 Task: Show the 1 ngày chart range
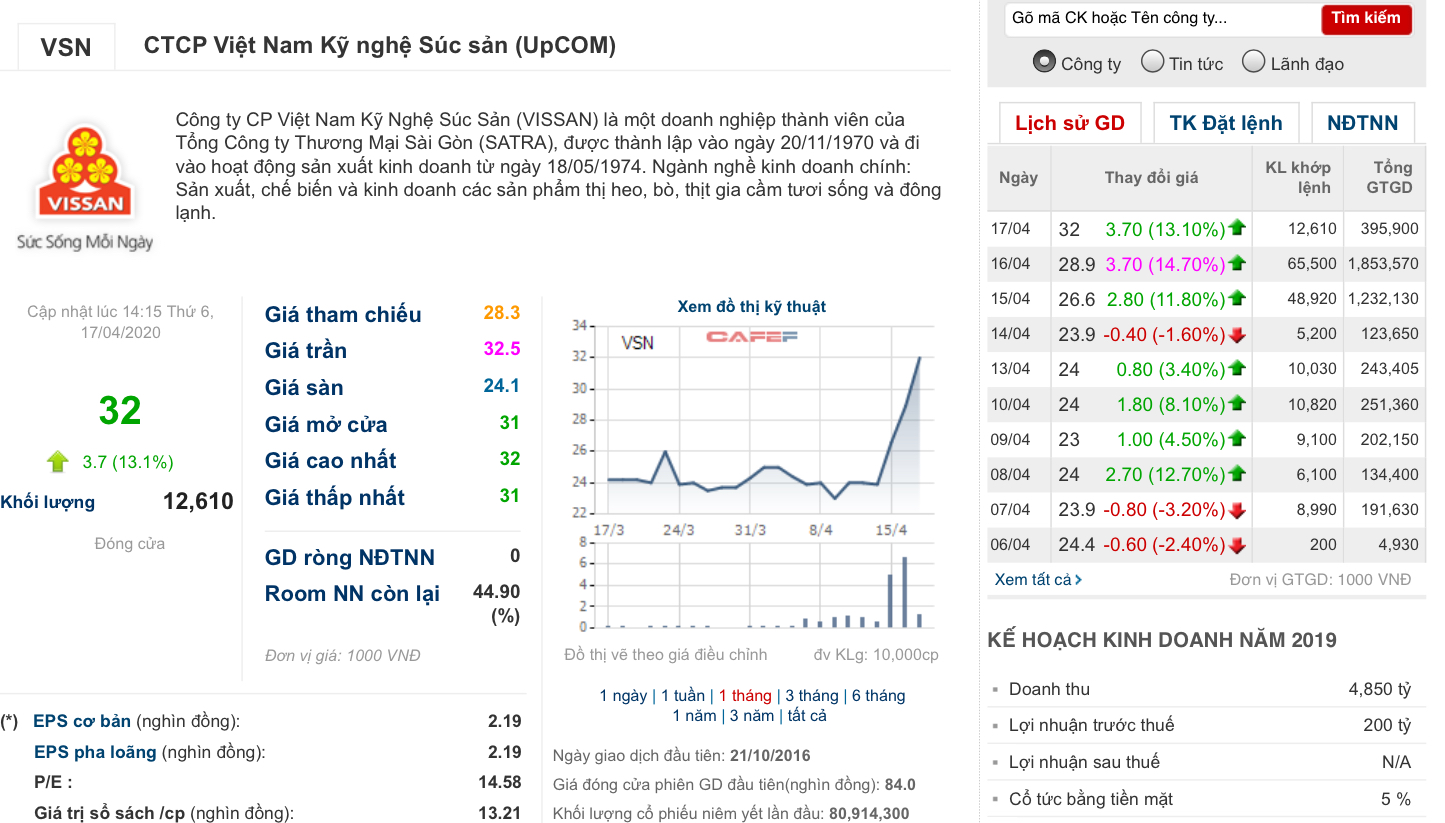pyautogui.click(x=623, y=695)
